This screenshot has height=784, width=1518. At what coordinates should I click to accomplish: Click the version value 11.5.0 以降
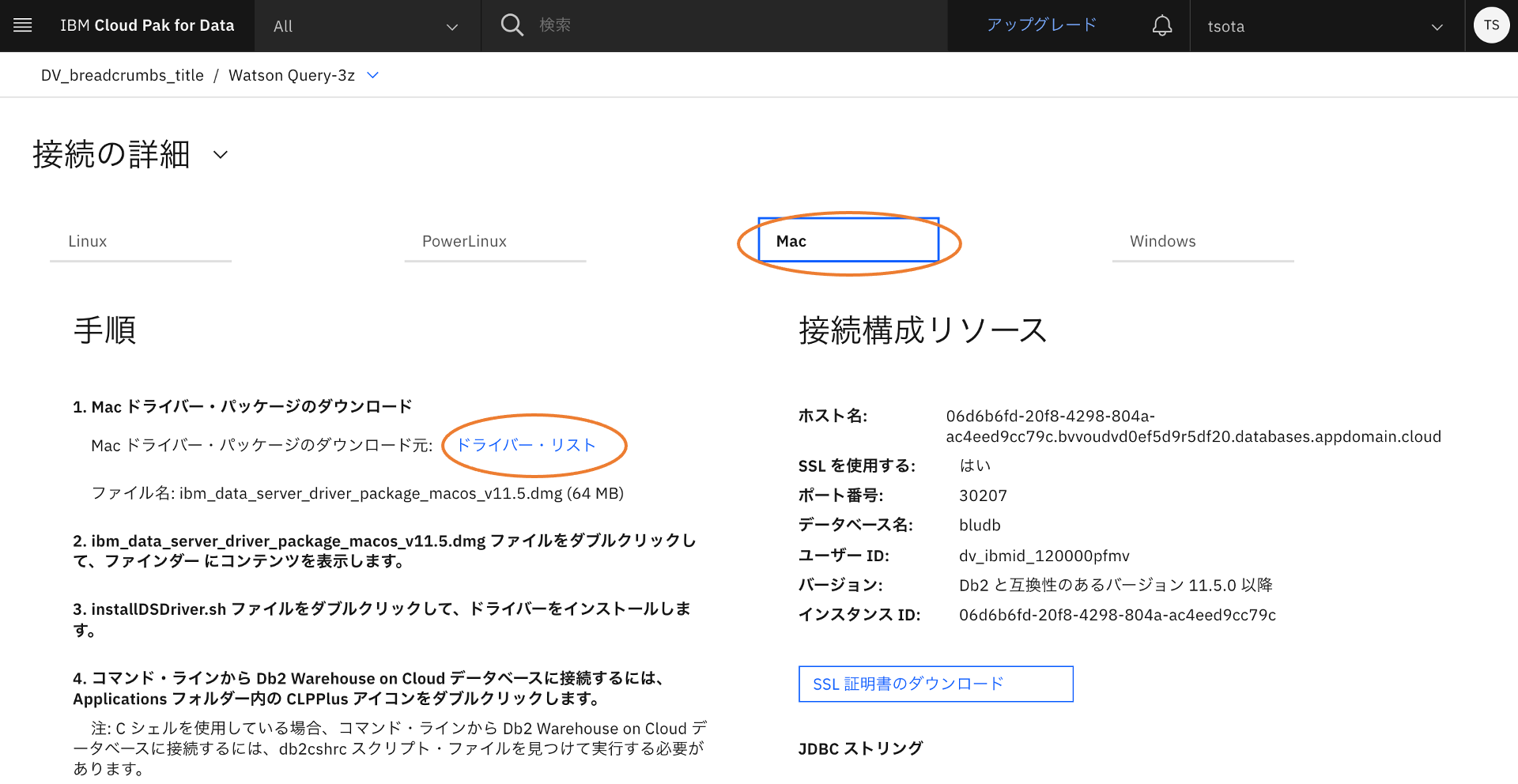tap(1230, 585)
